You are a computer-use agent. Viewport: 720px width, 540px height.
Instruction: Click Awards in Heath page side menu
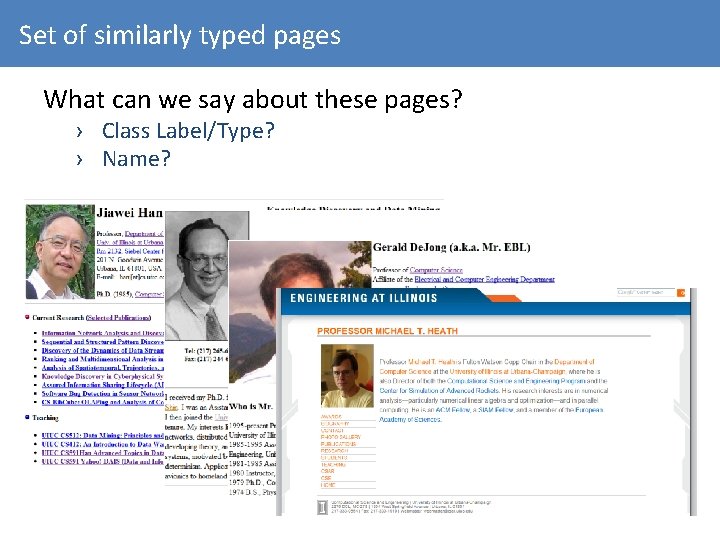[x=331, y=416]
